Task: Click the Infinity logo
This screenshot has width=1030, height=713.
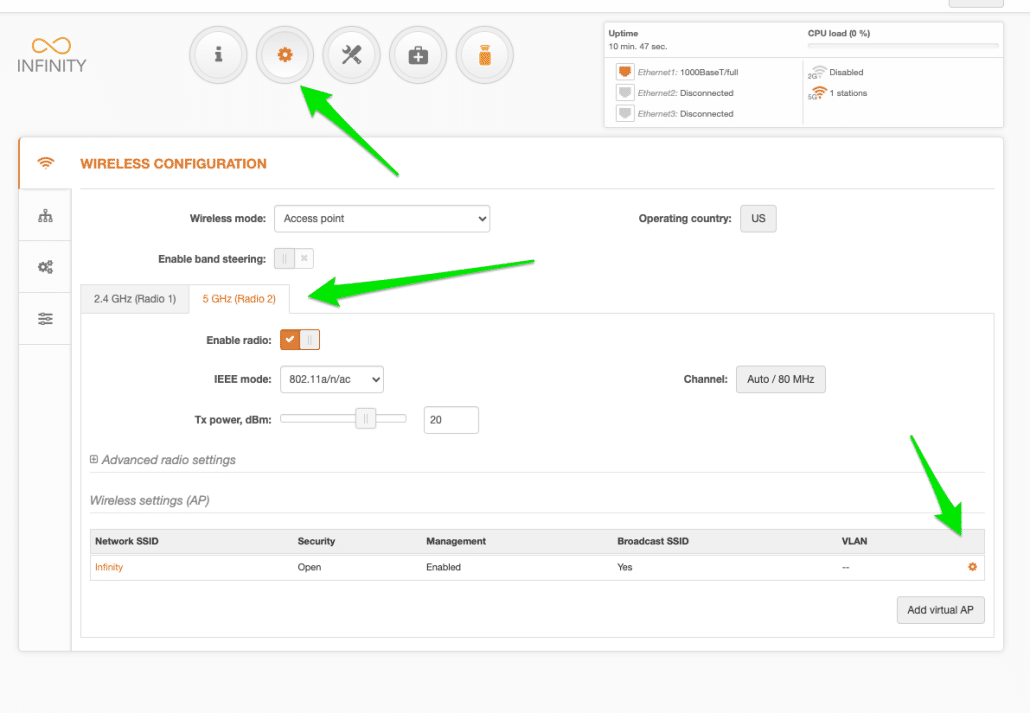Action: (x=51, y=55)
